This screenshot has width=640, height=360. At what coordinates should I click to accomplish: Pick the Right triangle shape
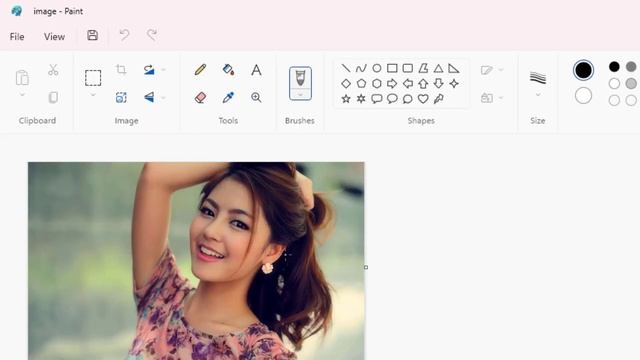pyautogui.click(x=454, y=68)
